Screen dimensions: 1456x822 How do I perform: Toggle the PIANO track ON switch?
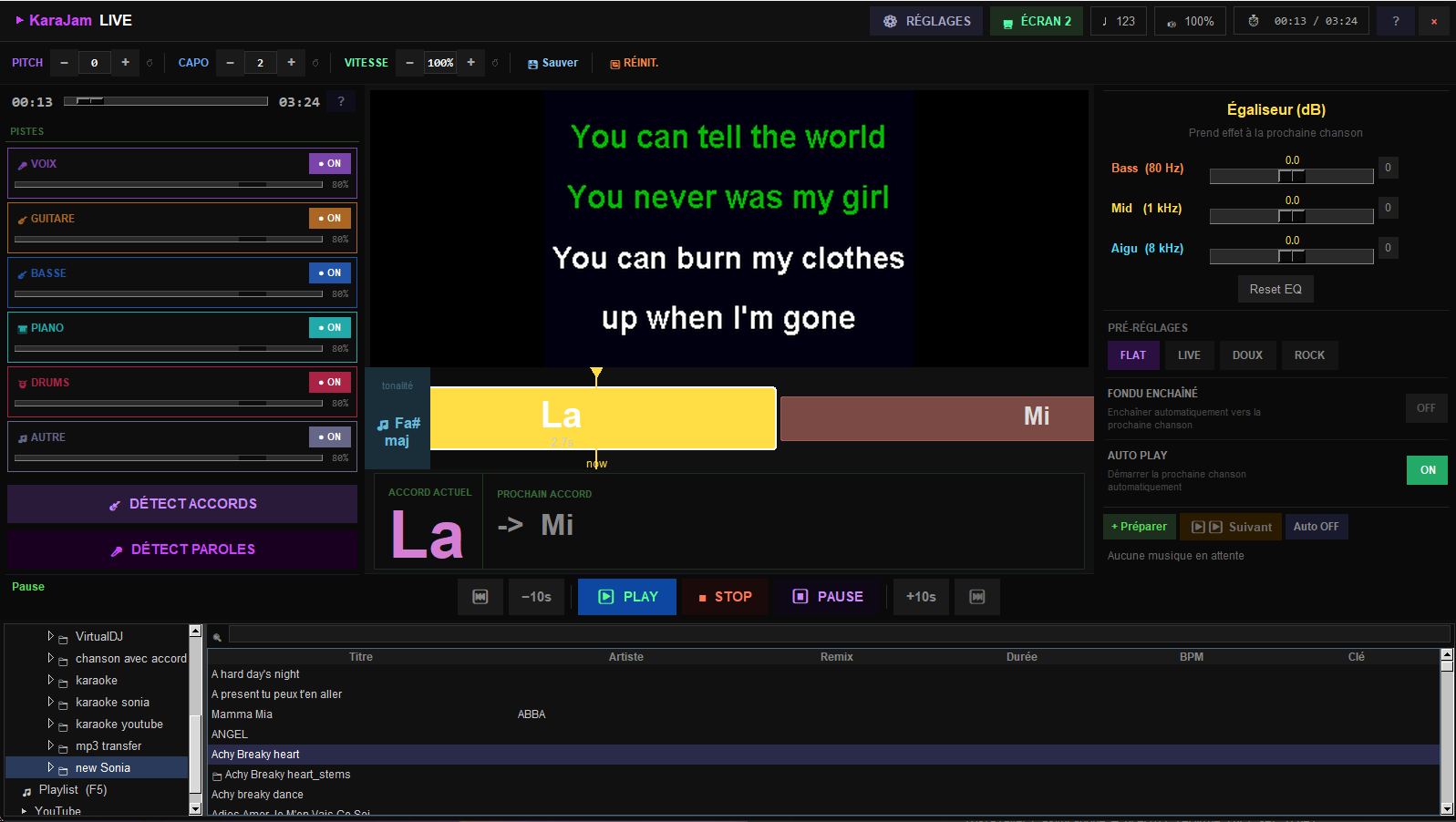point(330,327)
